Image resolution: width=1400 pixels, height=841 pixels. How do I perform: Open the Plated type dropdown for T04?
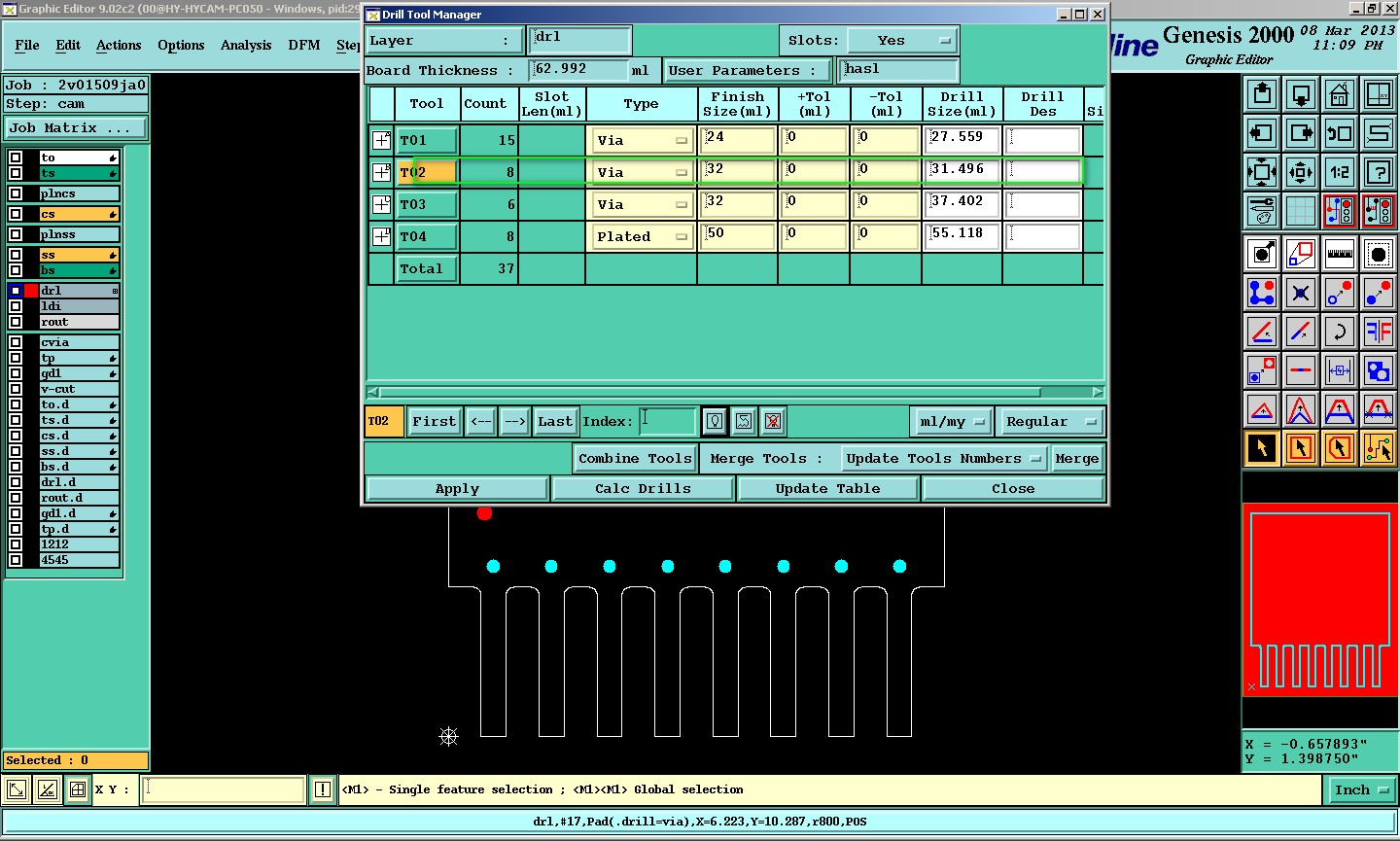coord(641,236)
